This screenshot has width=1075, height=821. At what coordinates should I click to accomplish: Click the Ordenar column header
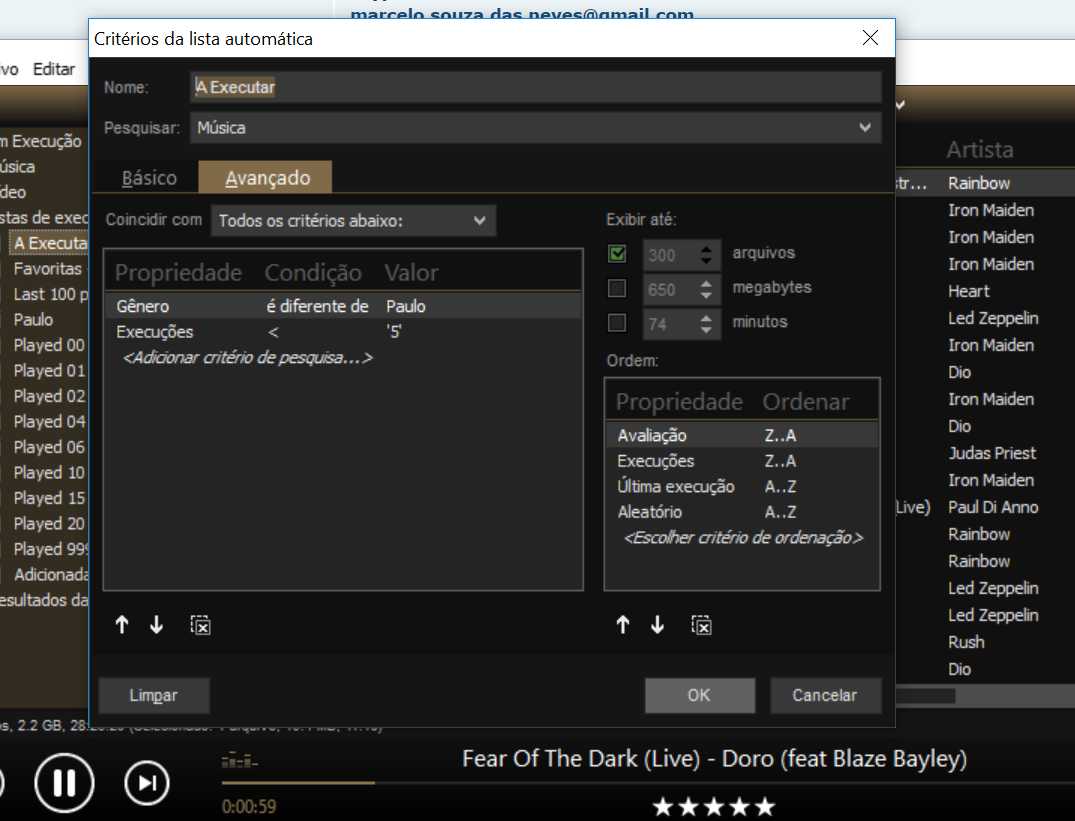click(806, 402)
